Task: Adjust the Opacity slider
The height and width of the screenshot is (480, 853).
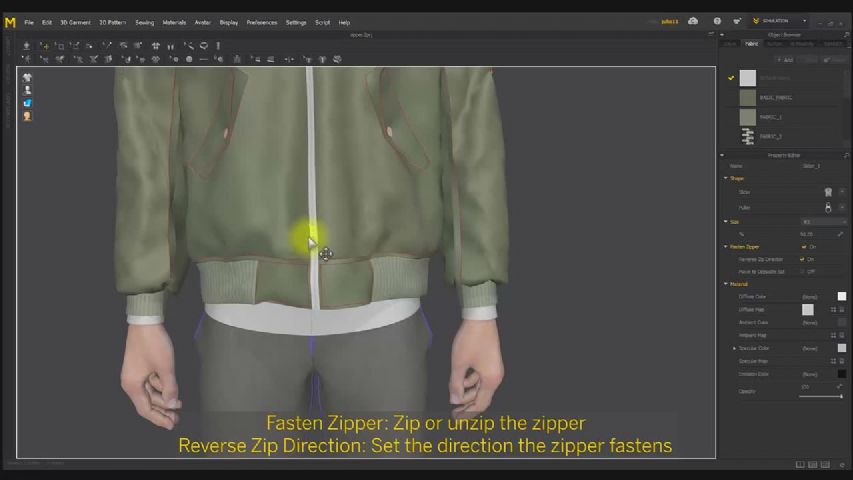Action: (821, 397)
